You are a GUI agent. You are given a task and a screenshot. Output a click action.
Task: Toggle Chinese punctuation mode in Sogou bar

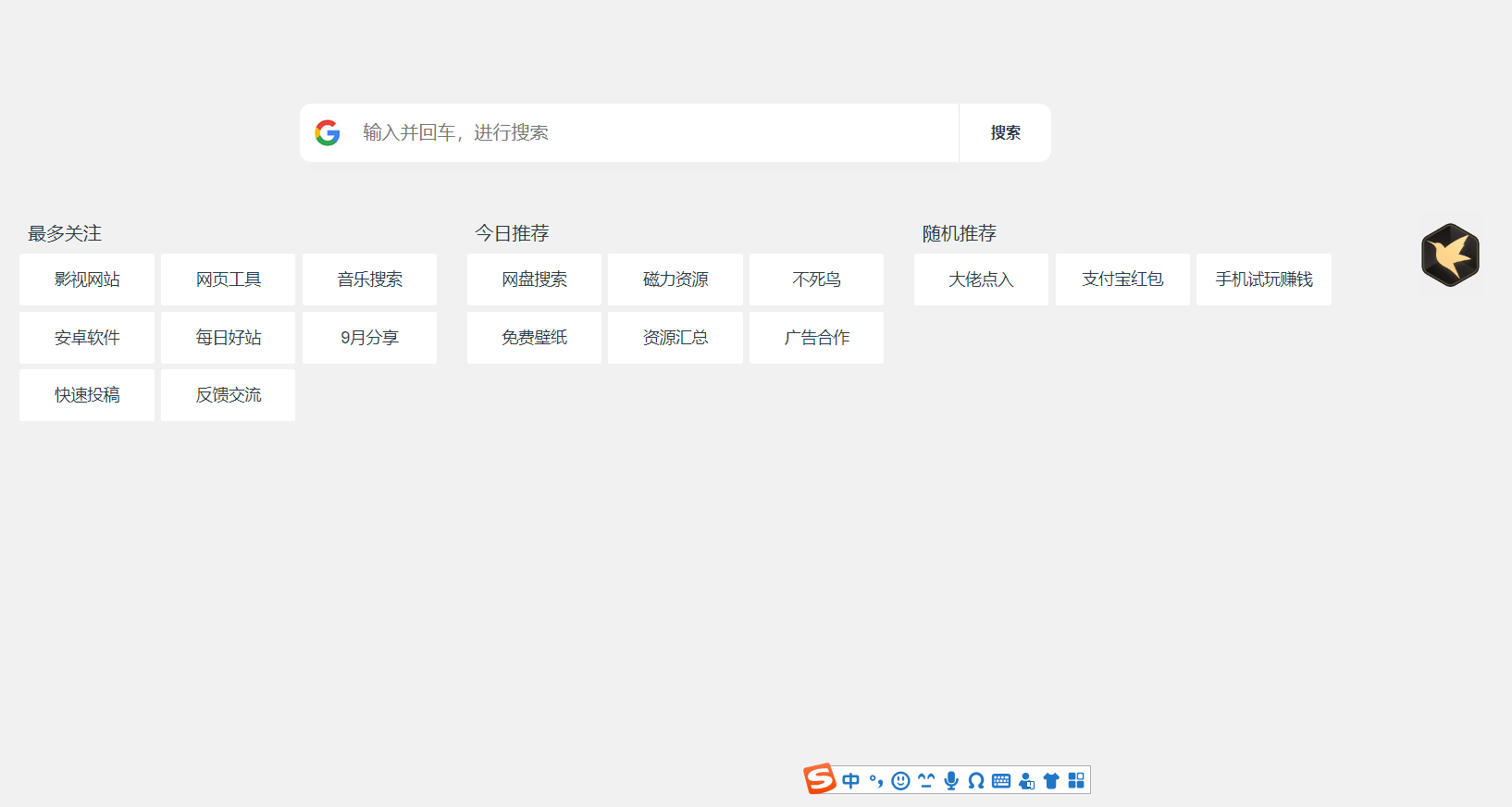875,781
